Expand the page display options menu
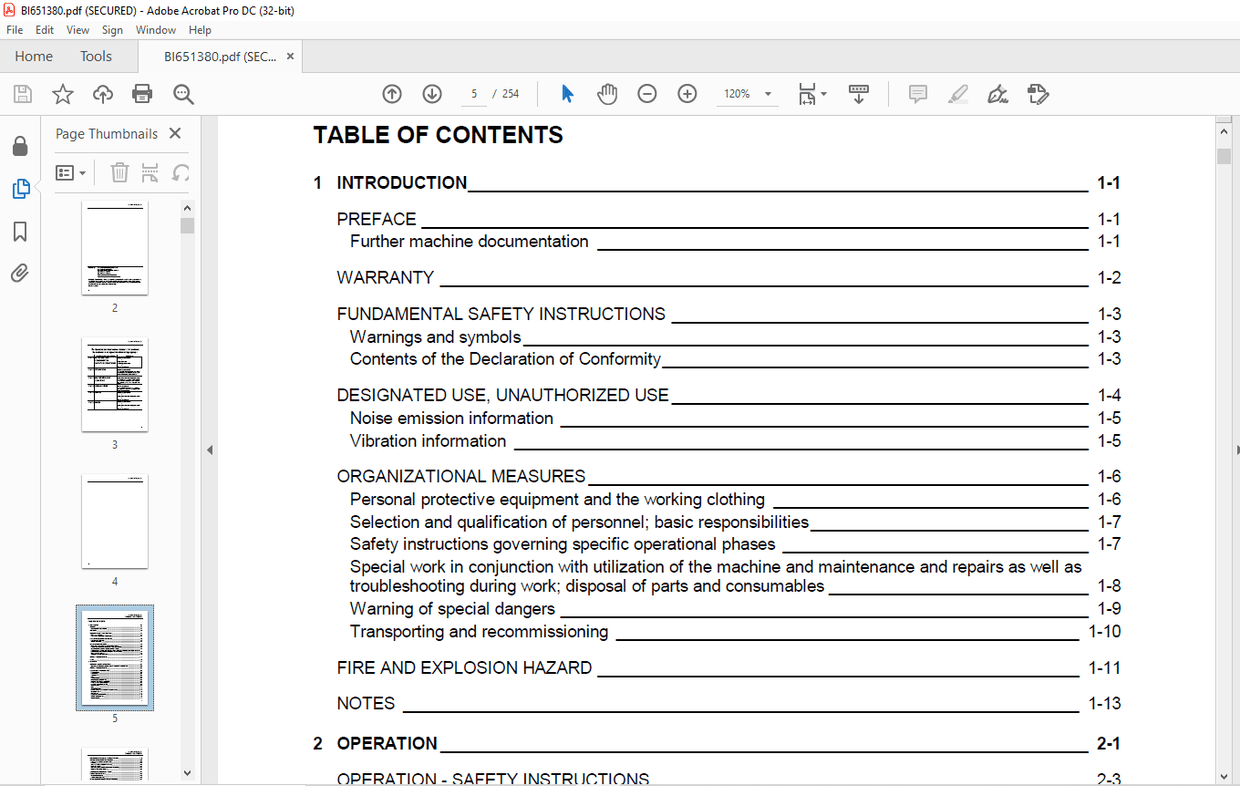This screenshot has height=786, width=1240. point(822,93)
